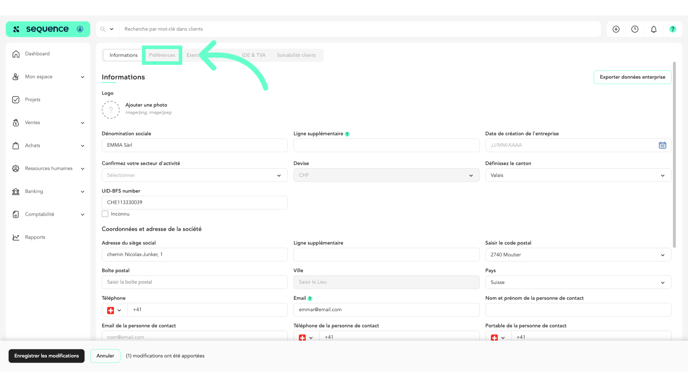Open Téléphone country flag dropdown
This screenshot has width=688, height=387.
[x=114, y=310]
